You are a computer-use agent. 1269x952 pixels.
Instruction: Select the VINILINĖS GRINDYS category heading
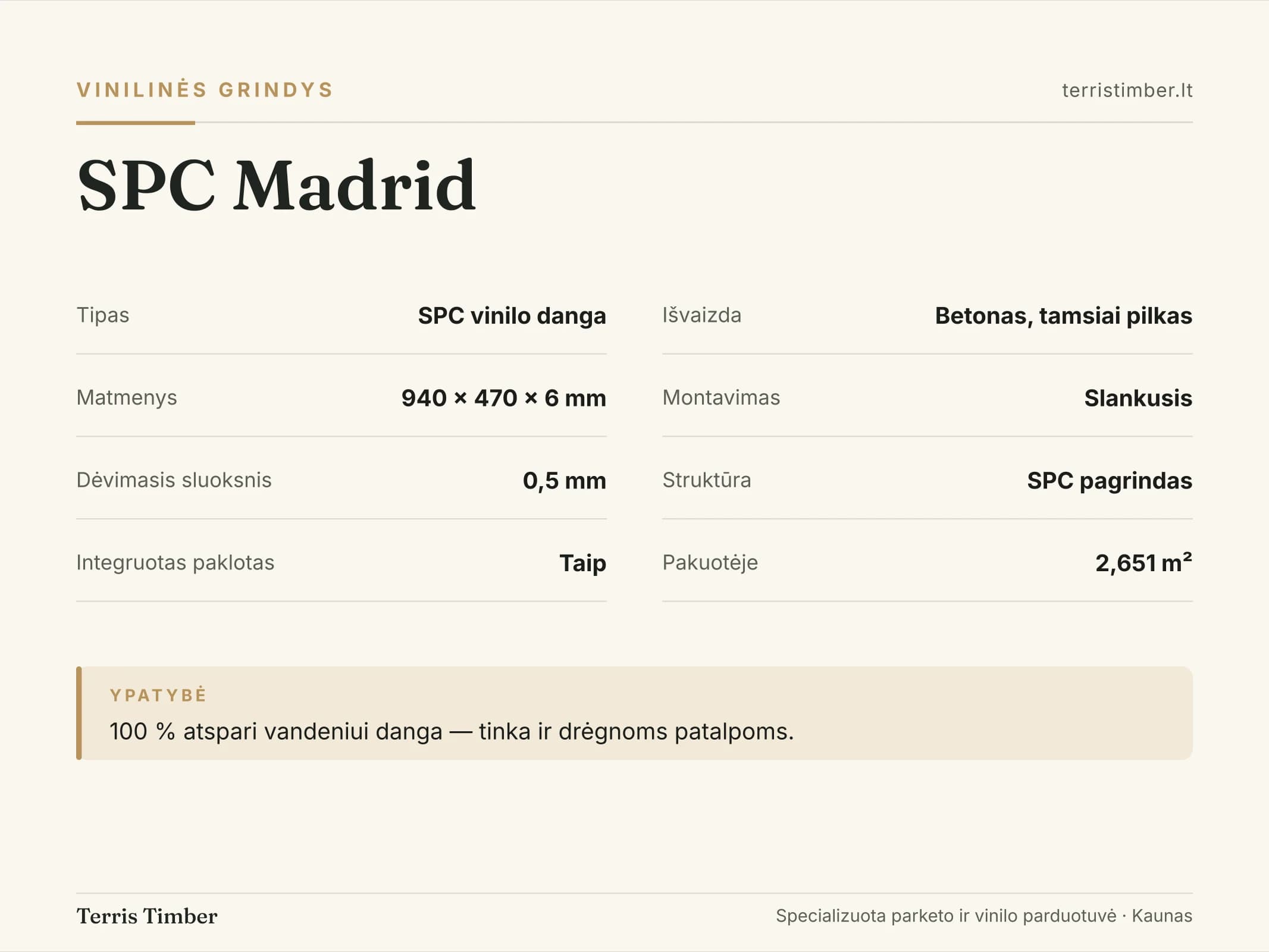tap(205, 90)
